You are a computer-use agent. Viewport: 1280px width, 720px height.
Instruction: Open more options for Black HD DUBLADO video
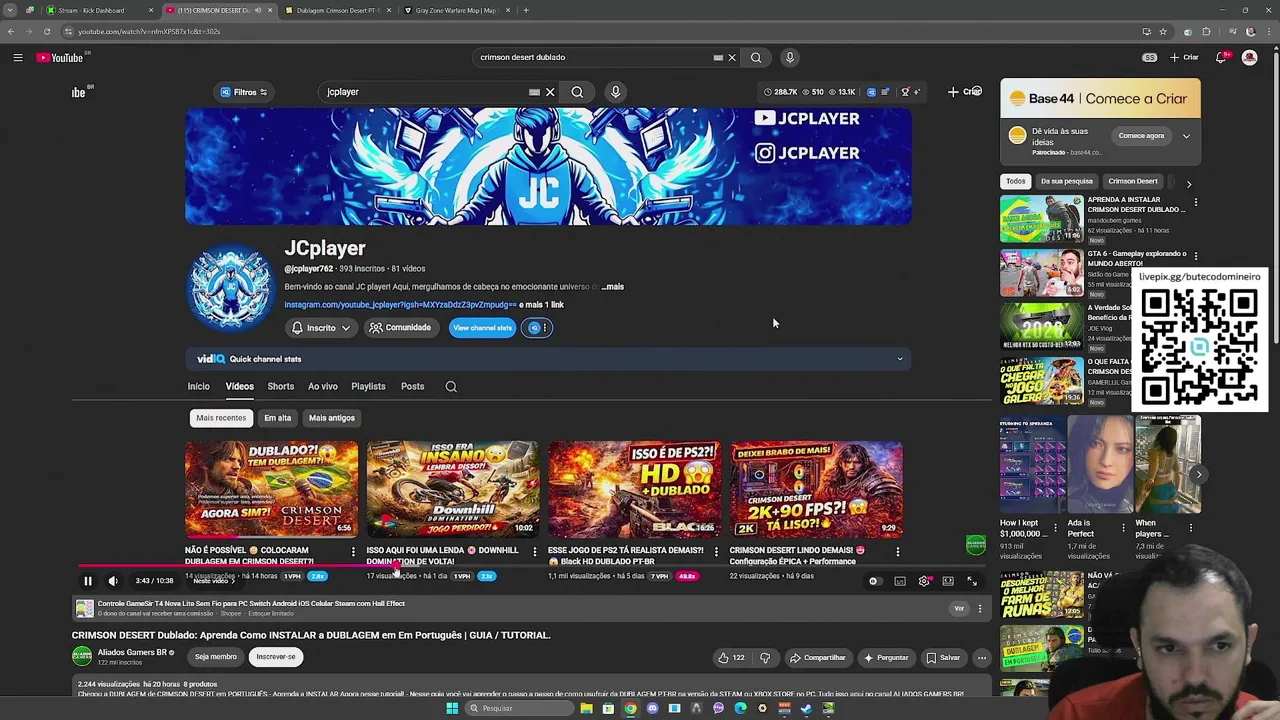716,551
